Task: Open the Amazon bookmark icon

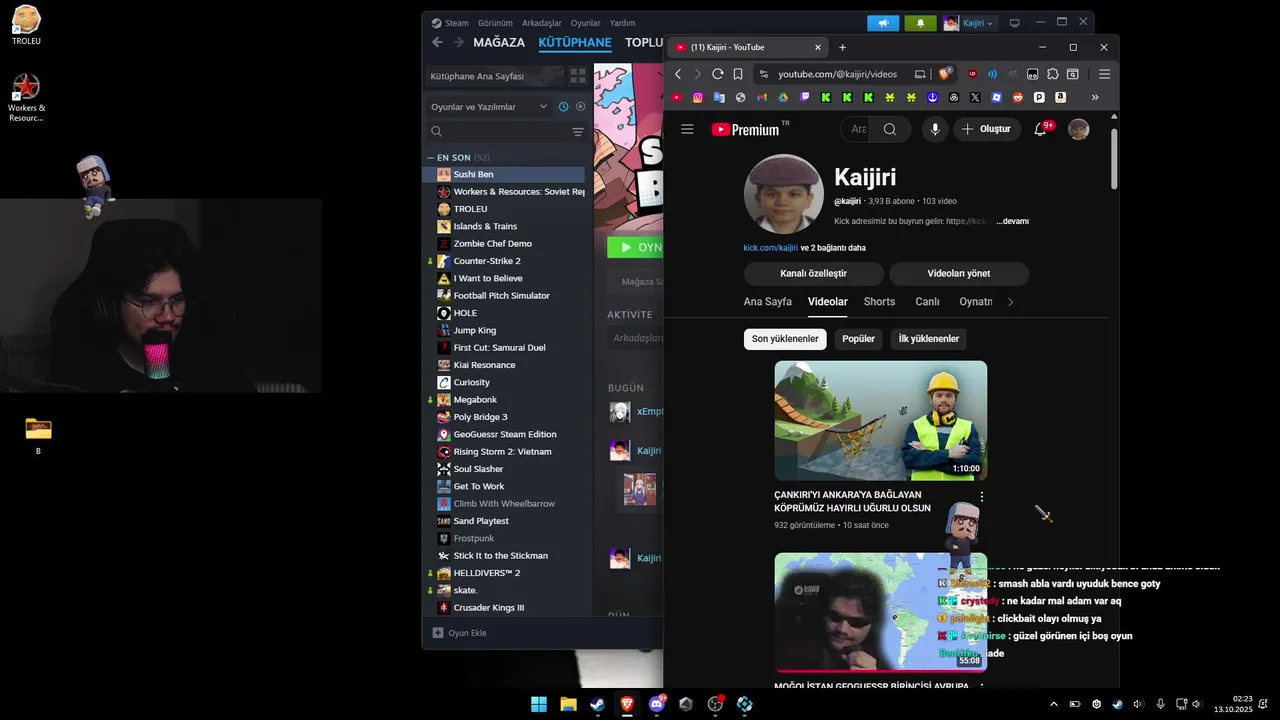Action: pos(1060,97)
